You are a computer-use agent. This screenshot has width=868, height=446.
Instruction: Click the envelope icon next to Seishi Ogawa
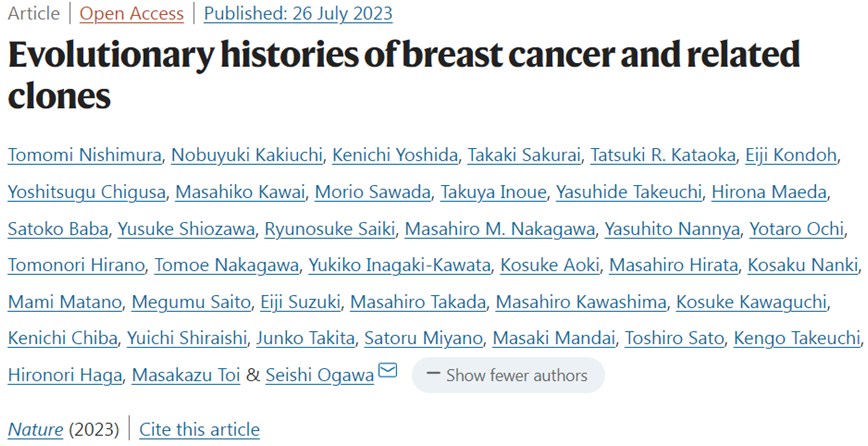[388, 370]
